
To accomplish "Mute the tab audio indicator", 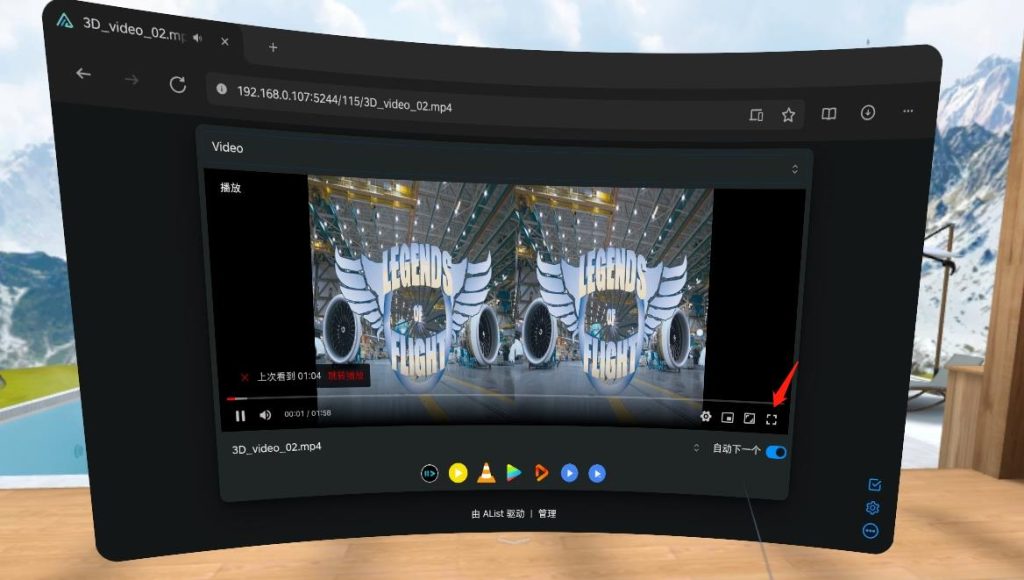I will click(x=198, y=39).
